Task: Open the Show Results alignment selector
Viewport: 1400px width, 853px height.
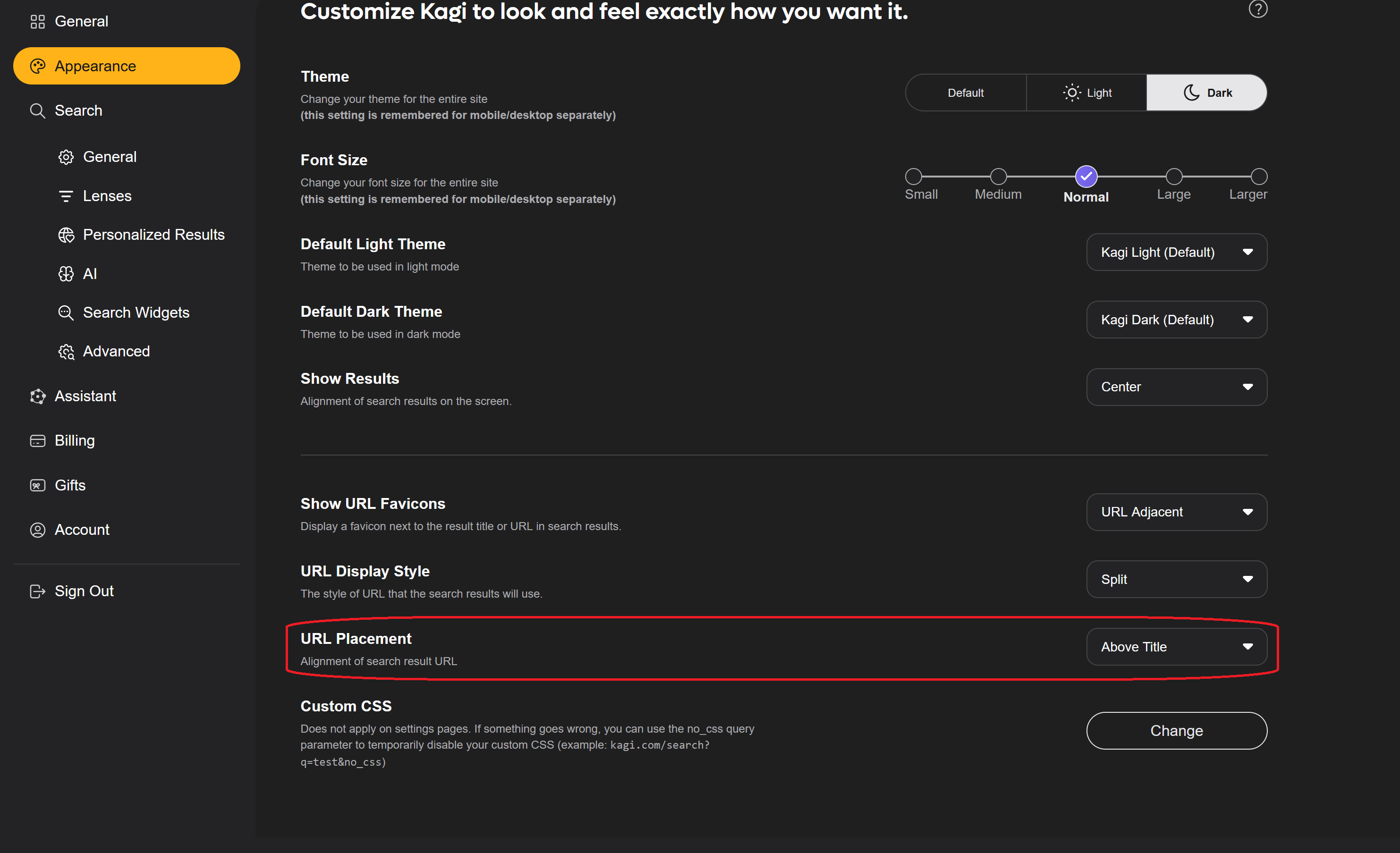Action: coord(1176,387)
